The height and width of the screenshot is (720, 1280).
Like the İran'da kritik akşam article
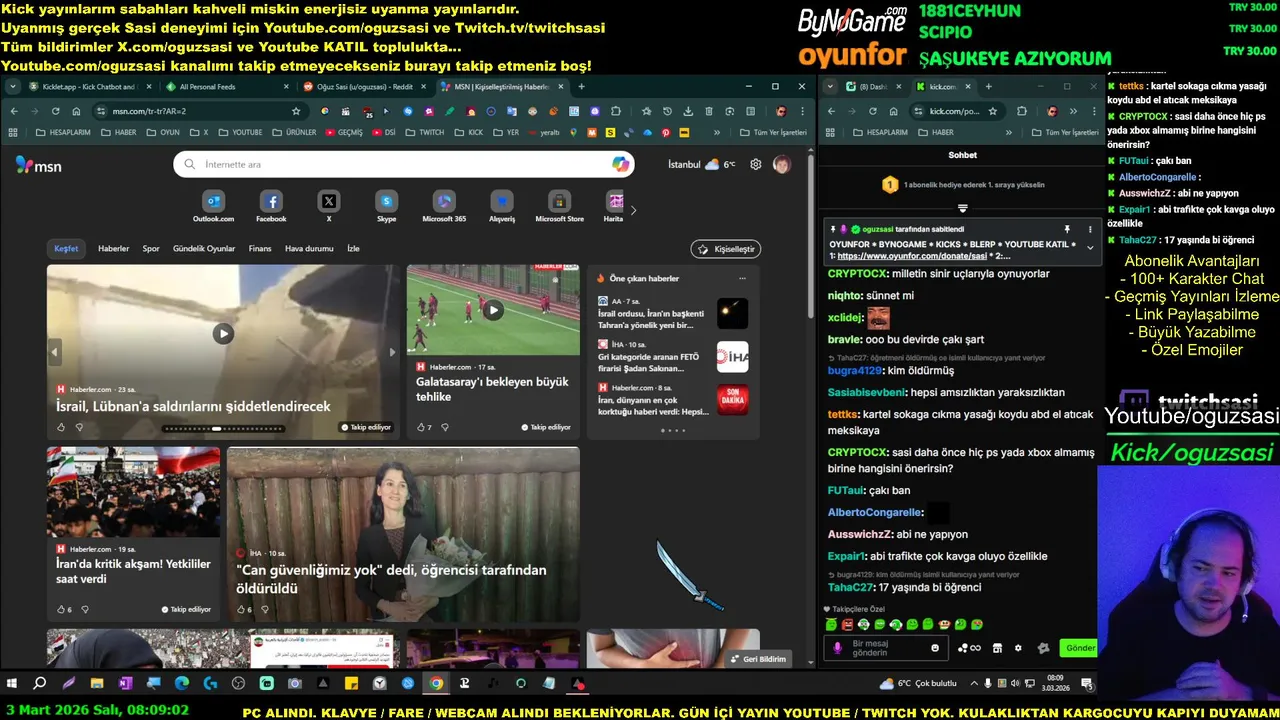(60, 609)
